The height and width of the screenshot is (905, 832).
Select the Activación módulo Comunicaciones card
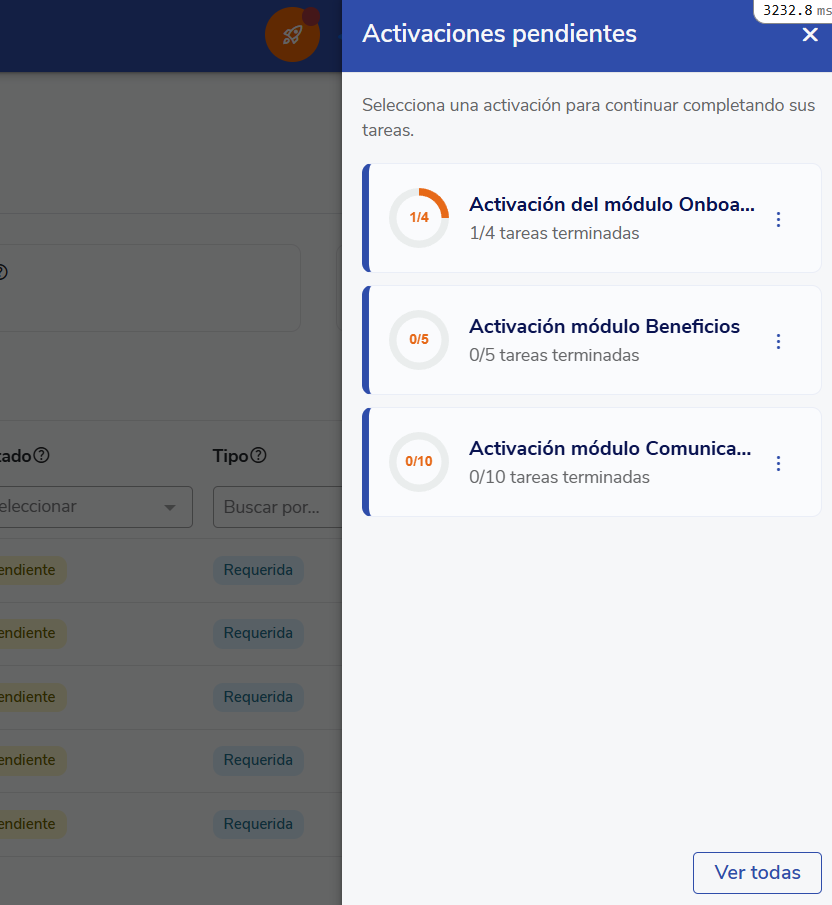[x=610, y=448]
